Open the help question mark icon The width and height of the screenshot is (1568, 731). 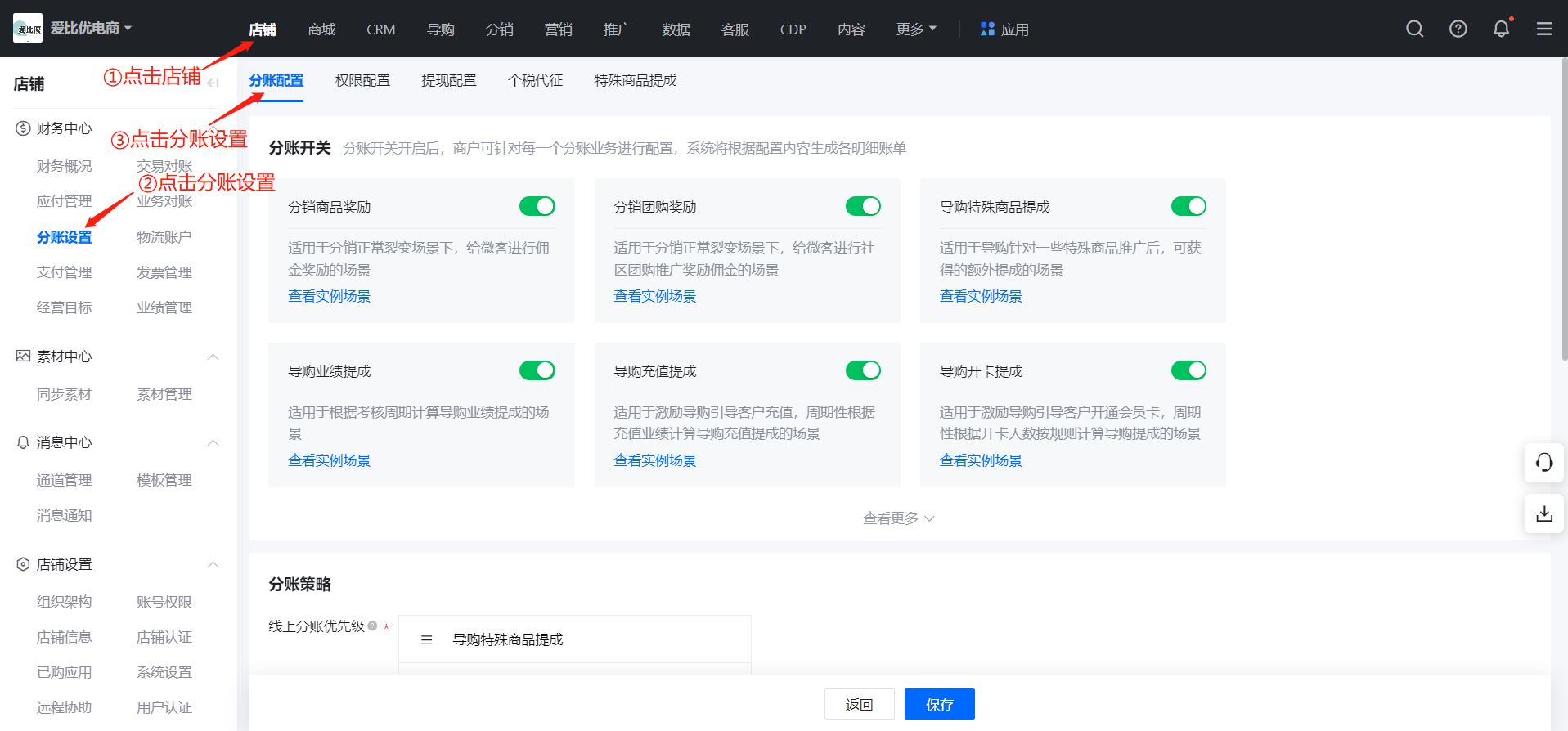click(x=1458, y=29)
